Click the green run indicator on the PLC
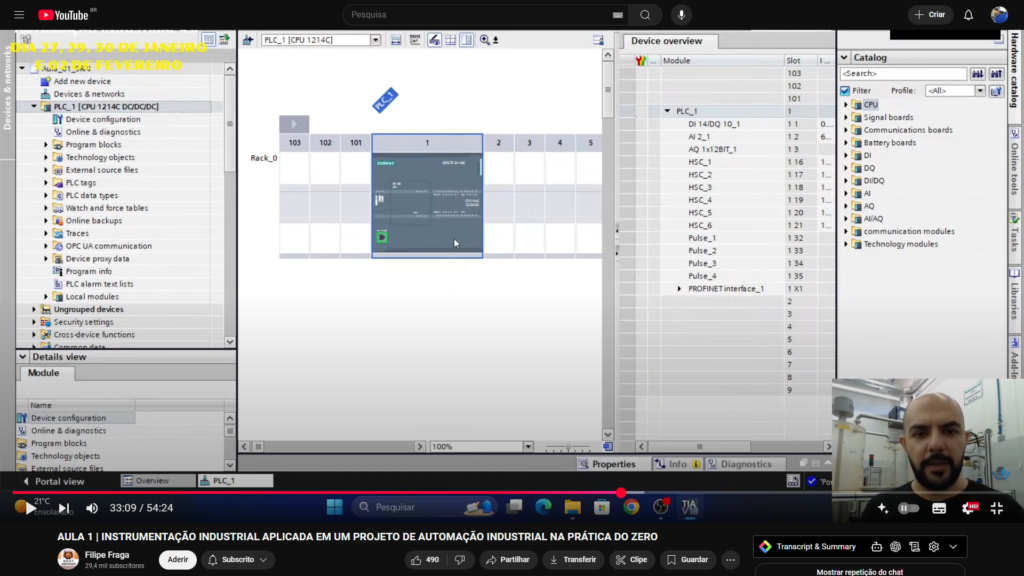 coord(382,237)
